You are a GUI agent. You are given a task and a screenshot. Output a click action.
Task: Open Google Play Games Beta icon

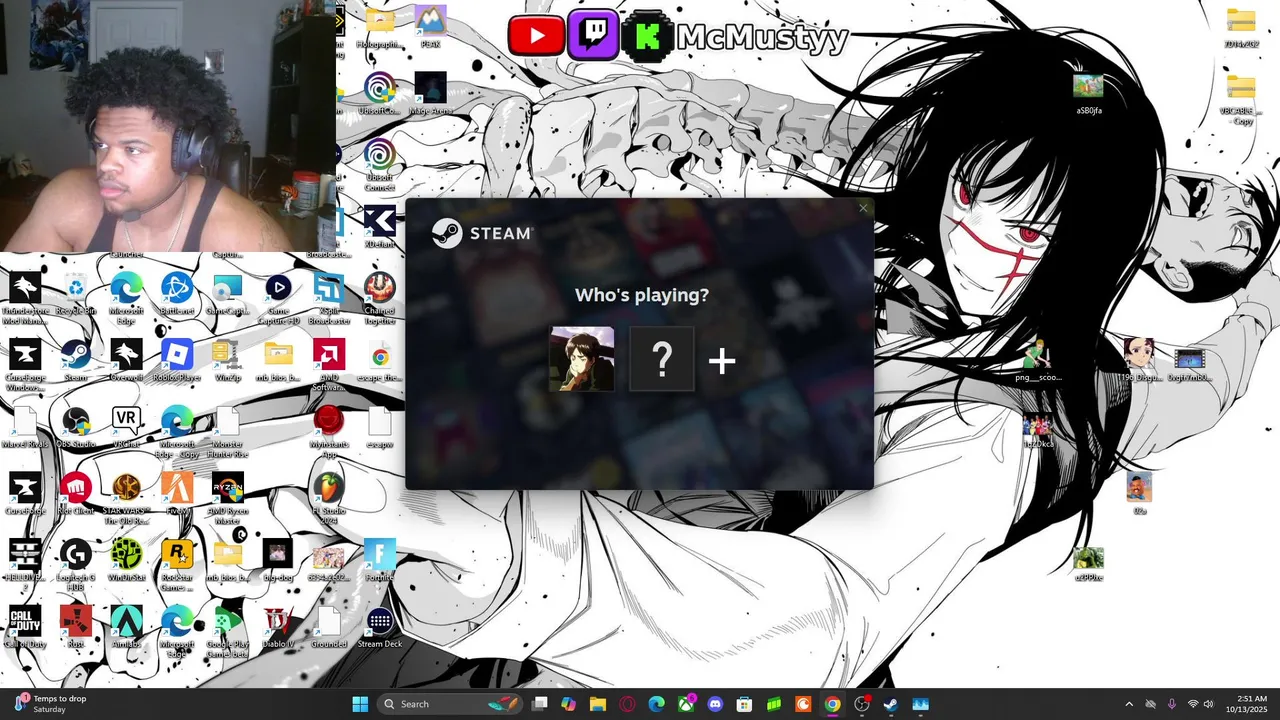click(x=228, y=632)
